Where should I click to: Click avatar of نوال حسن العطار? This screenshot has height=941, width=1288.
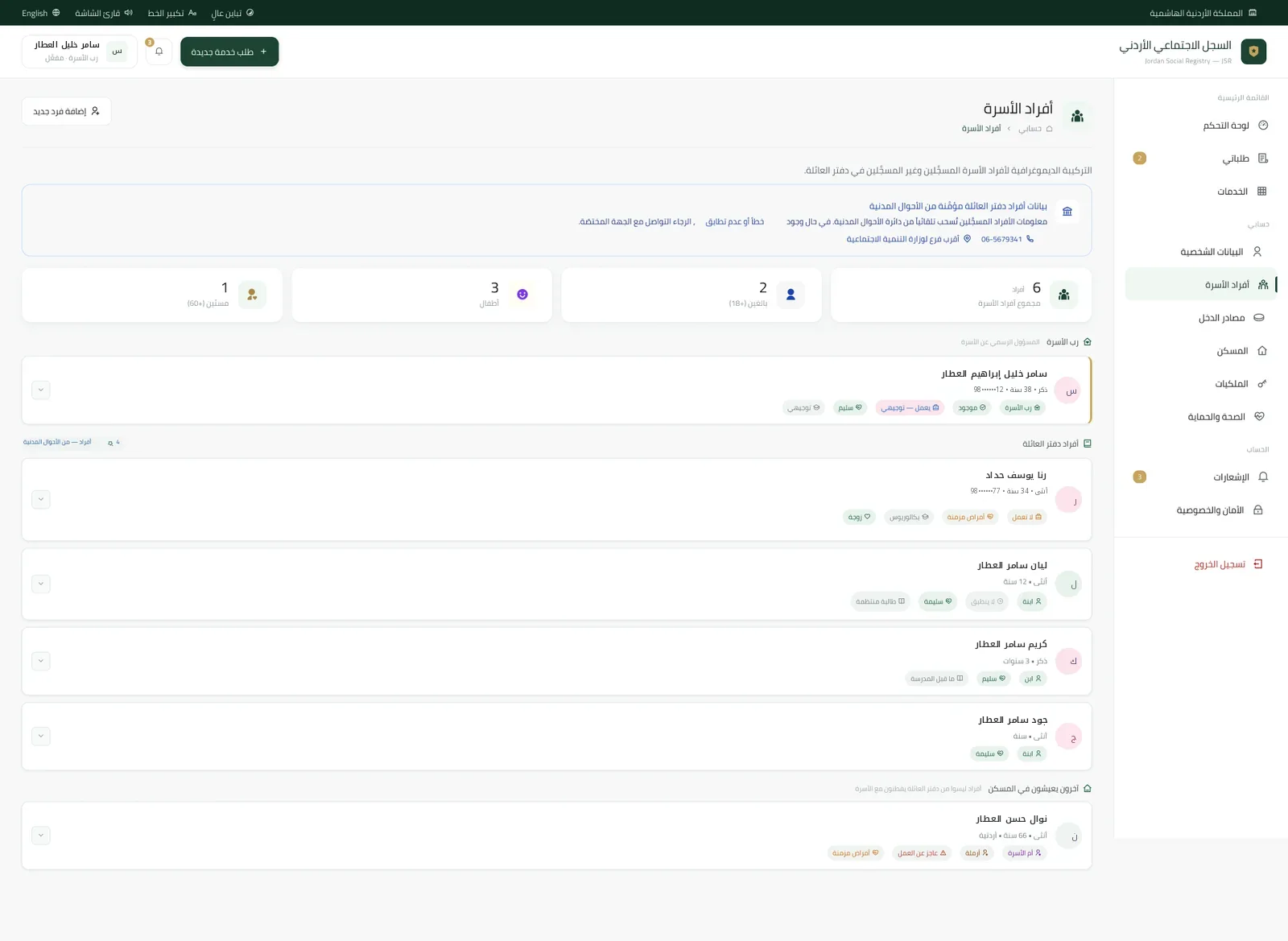[x=1068, y=836]
